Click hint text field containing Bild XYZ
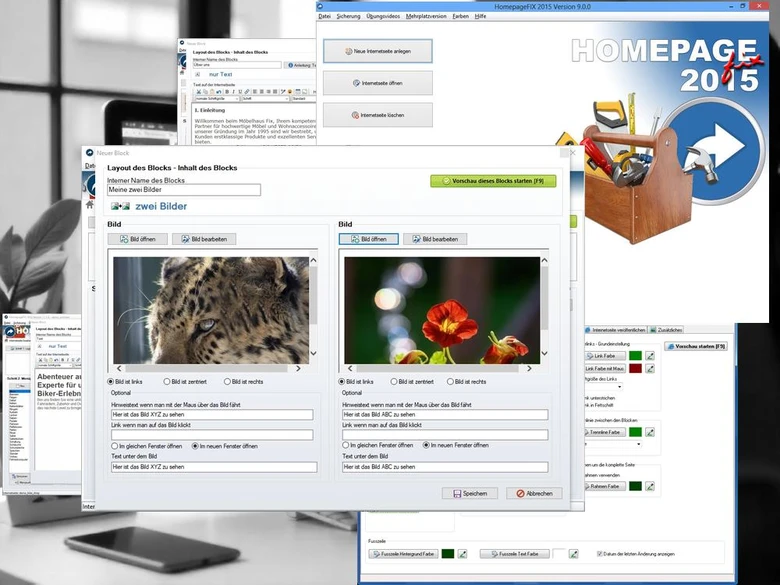This screenshot has height=585, width=780. [x=212, y=414]
